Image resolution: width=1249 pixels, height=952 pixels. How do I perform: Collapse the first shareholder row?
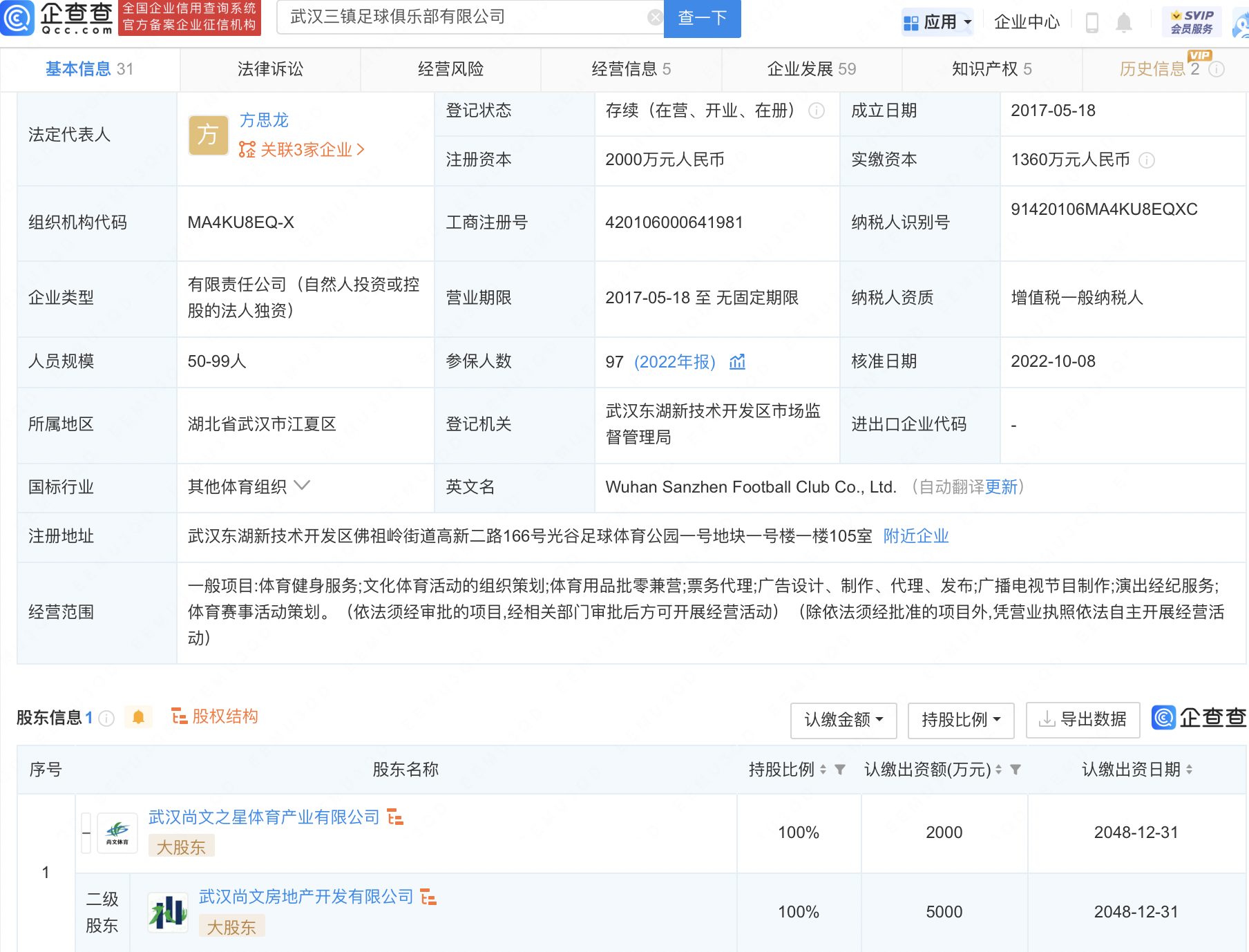pos(86,832)
